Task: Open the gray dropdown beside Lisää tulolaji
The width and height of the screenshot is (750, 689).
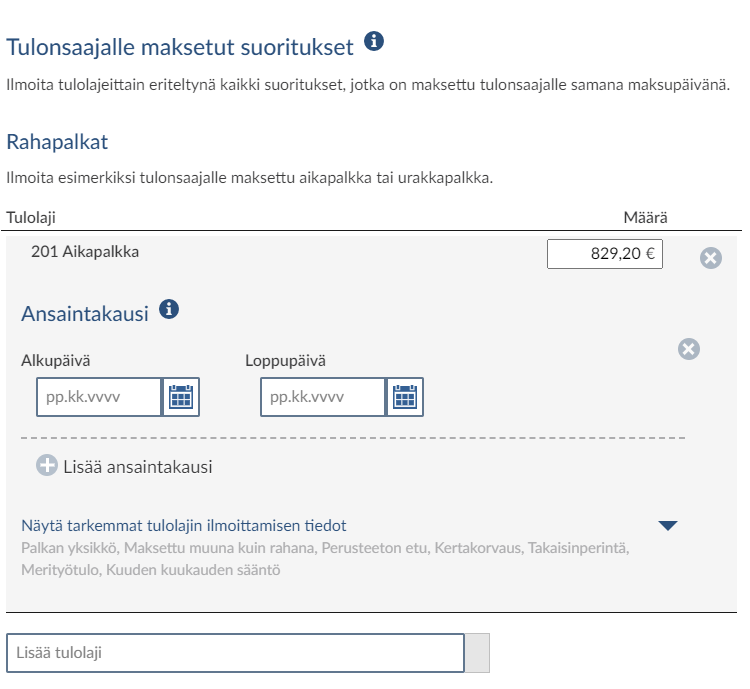Action: 477,653
